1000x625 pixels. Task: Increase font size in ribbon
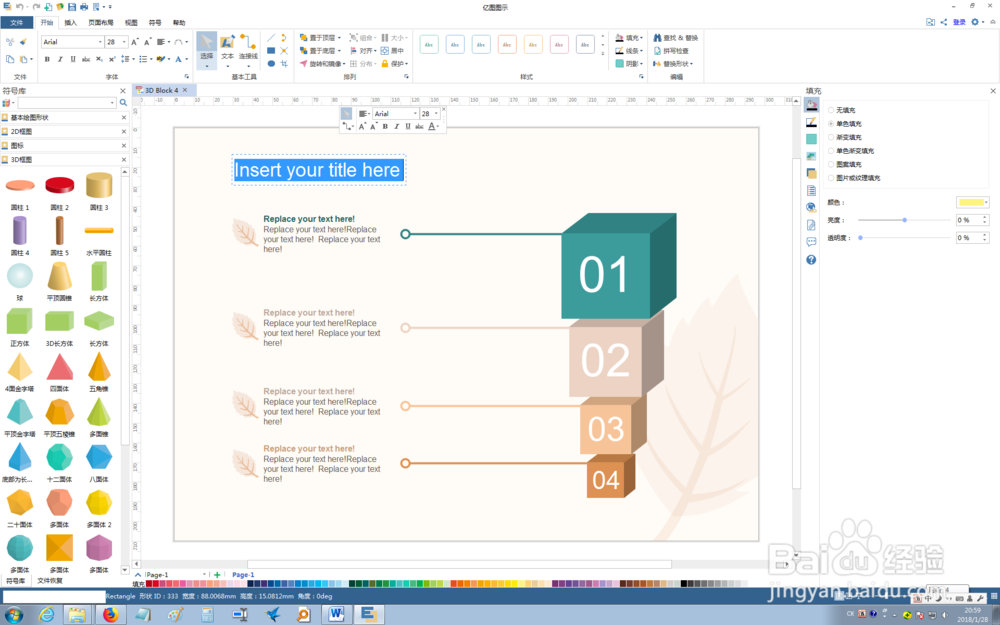point(135,42)
